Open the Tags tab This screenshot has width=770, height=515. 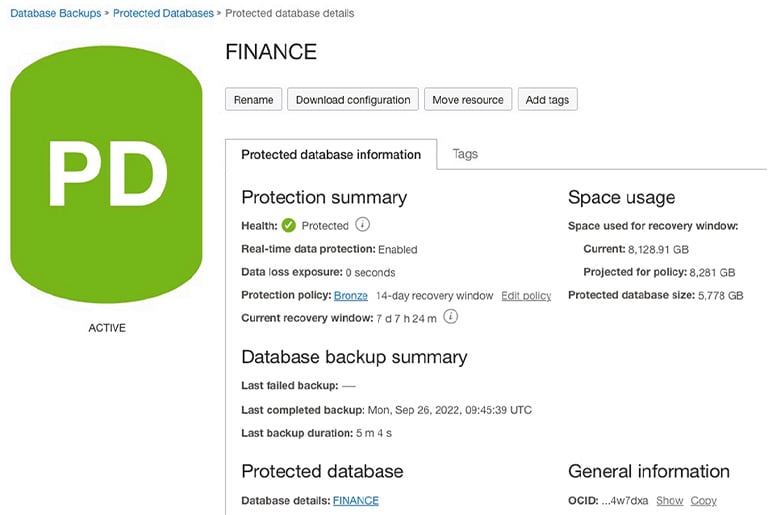point(465,154)
